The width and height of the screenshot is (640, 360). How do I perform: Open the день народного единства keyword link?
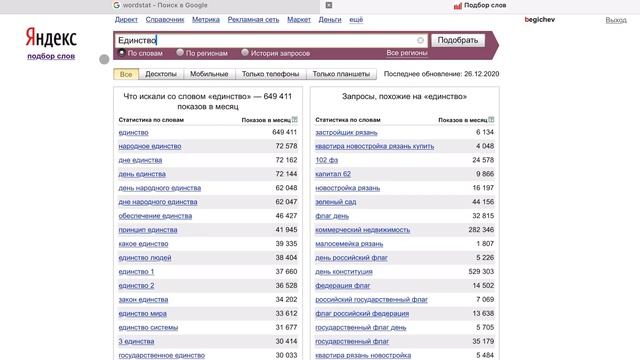click(160, 188)
